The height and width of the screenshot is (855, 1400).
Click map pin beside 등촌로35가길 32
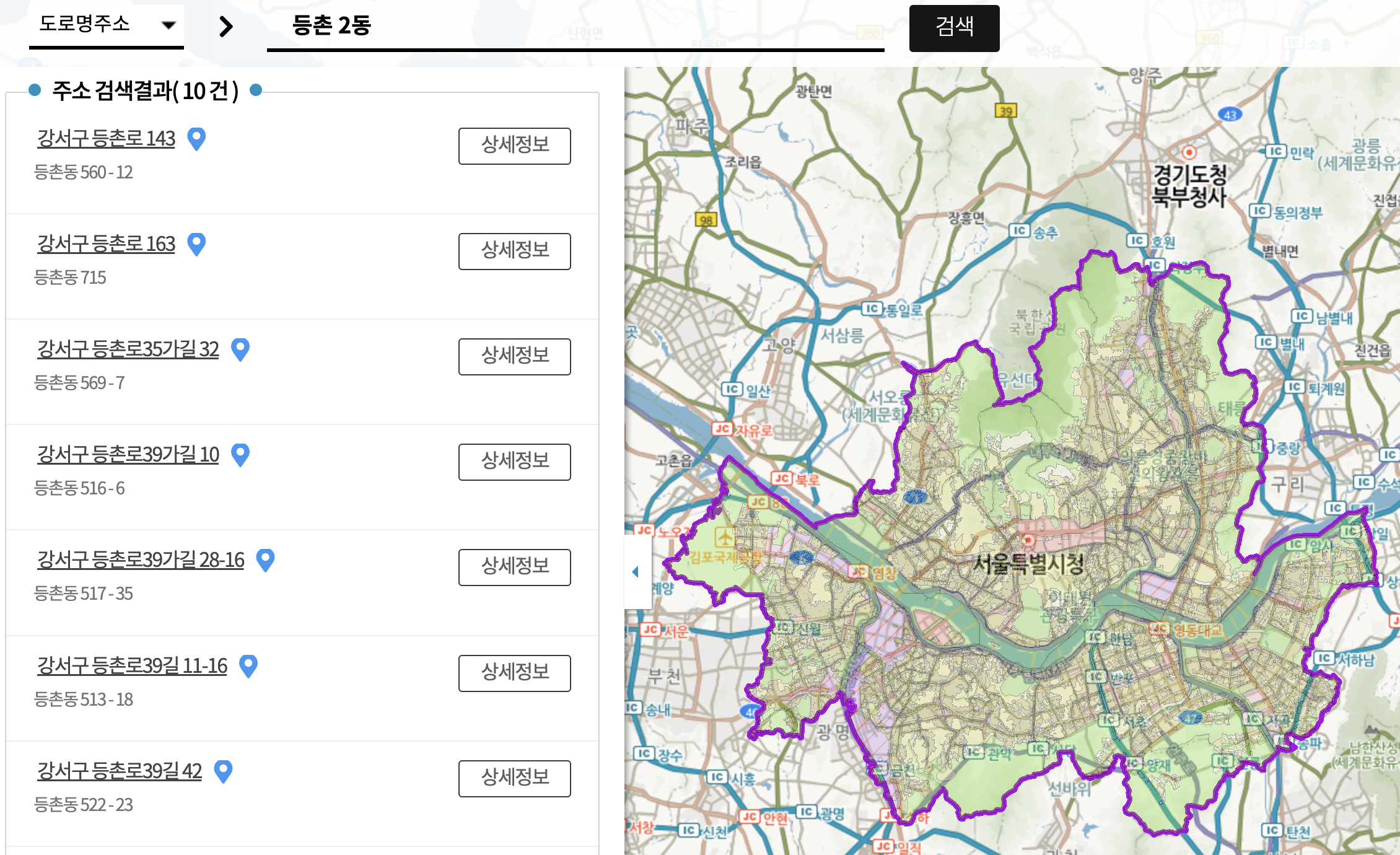point(240,349)
